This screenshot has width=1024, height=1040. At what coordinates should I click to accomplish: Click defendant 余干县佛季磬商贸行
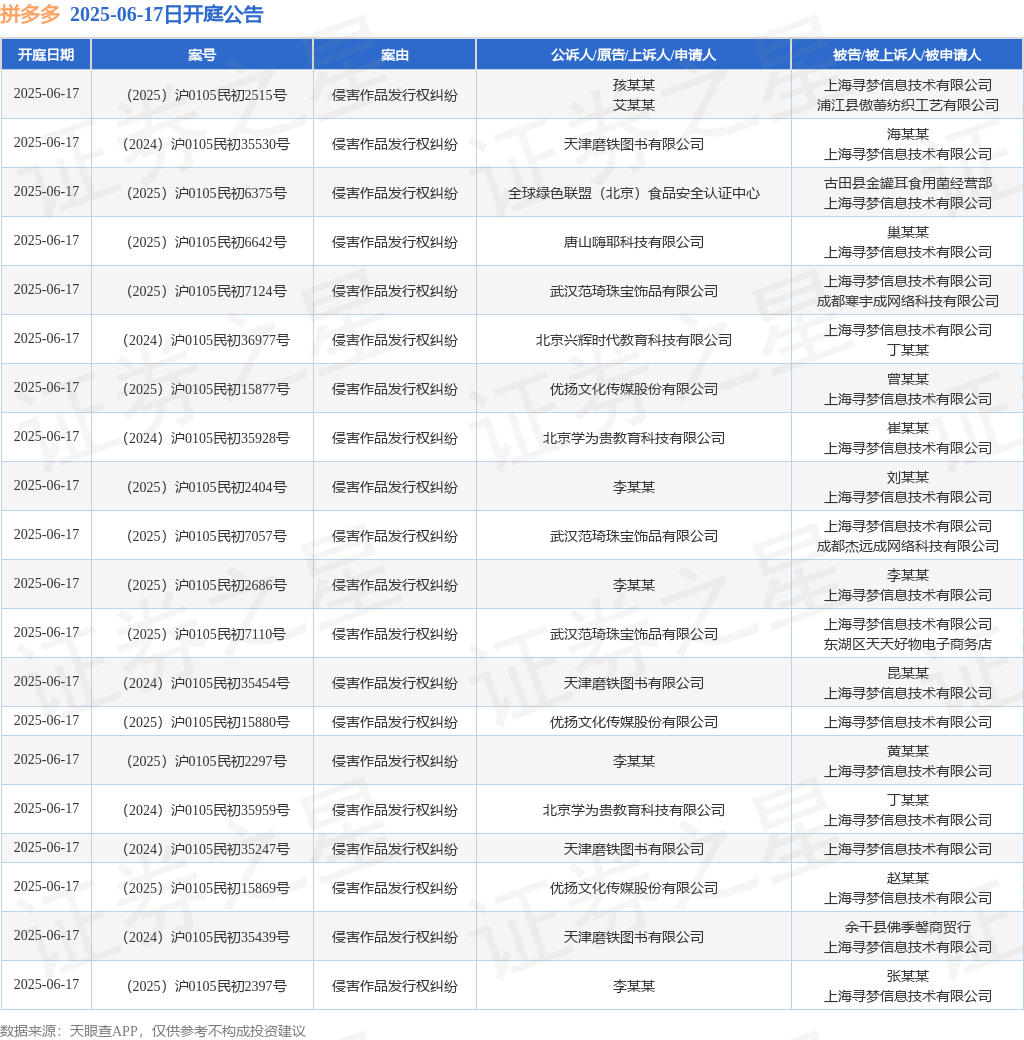908,927
